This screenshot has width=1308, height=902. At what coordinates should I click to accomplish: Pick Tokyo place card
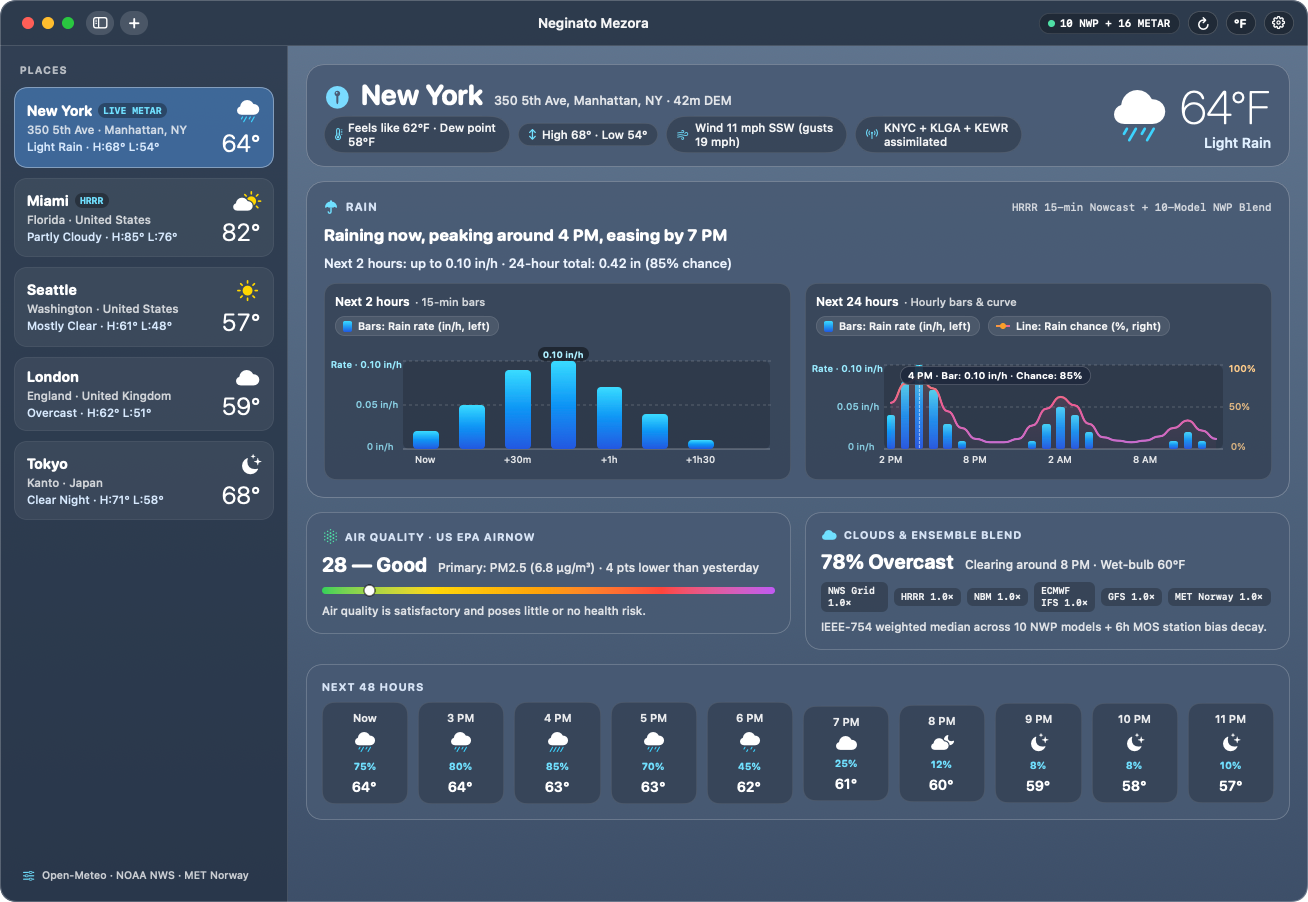click(144, 482)
